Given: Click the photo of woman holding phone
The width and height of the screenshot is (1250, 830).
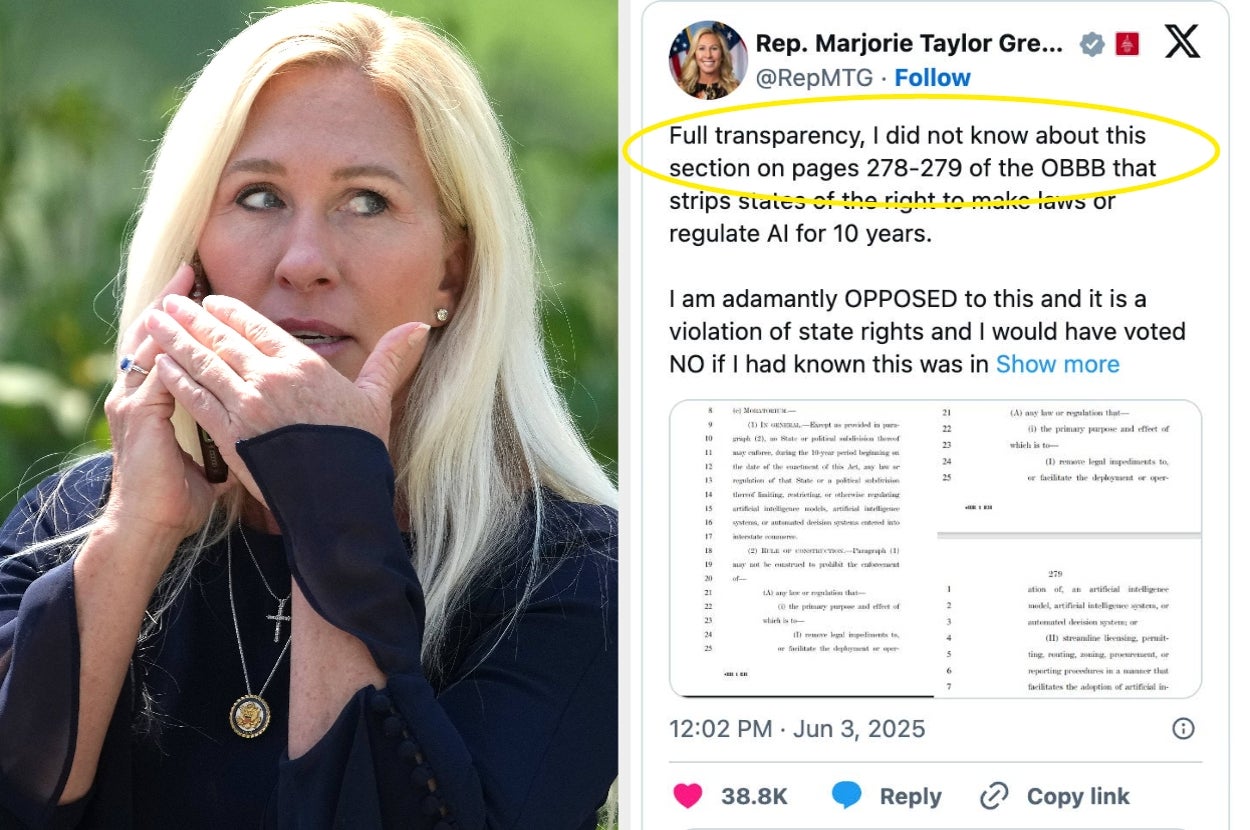Looking at the screenshot, I should pos(308,415).
